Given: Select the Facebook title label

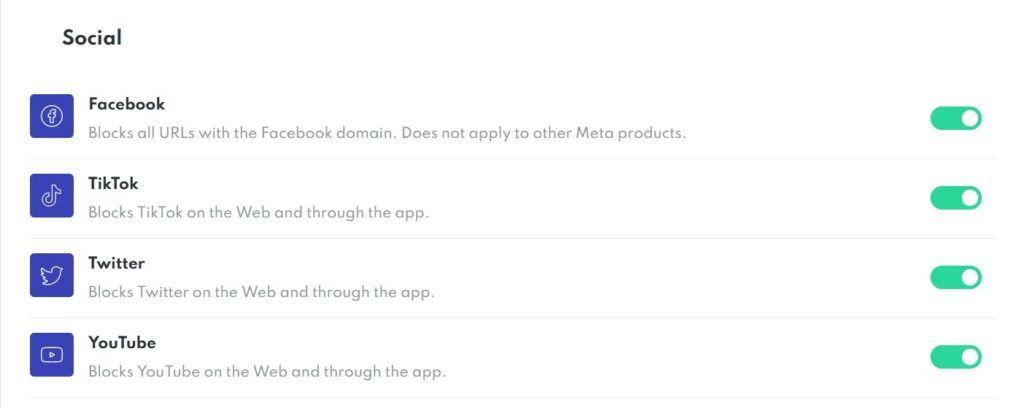Looking at the screenshot, I should pyautogui.click(x=127, y=104).
